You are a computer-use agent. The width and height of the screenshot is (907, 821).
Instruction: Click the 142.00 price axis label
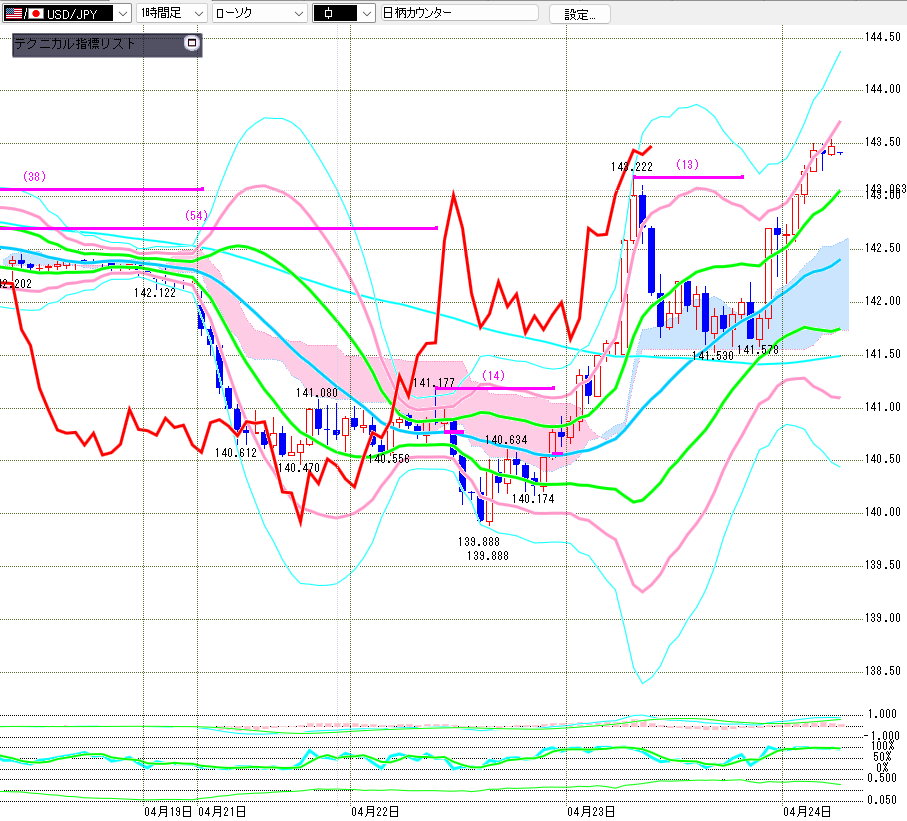[883, 301]
